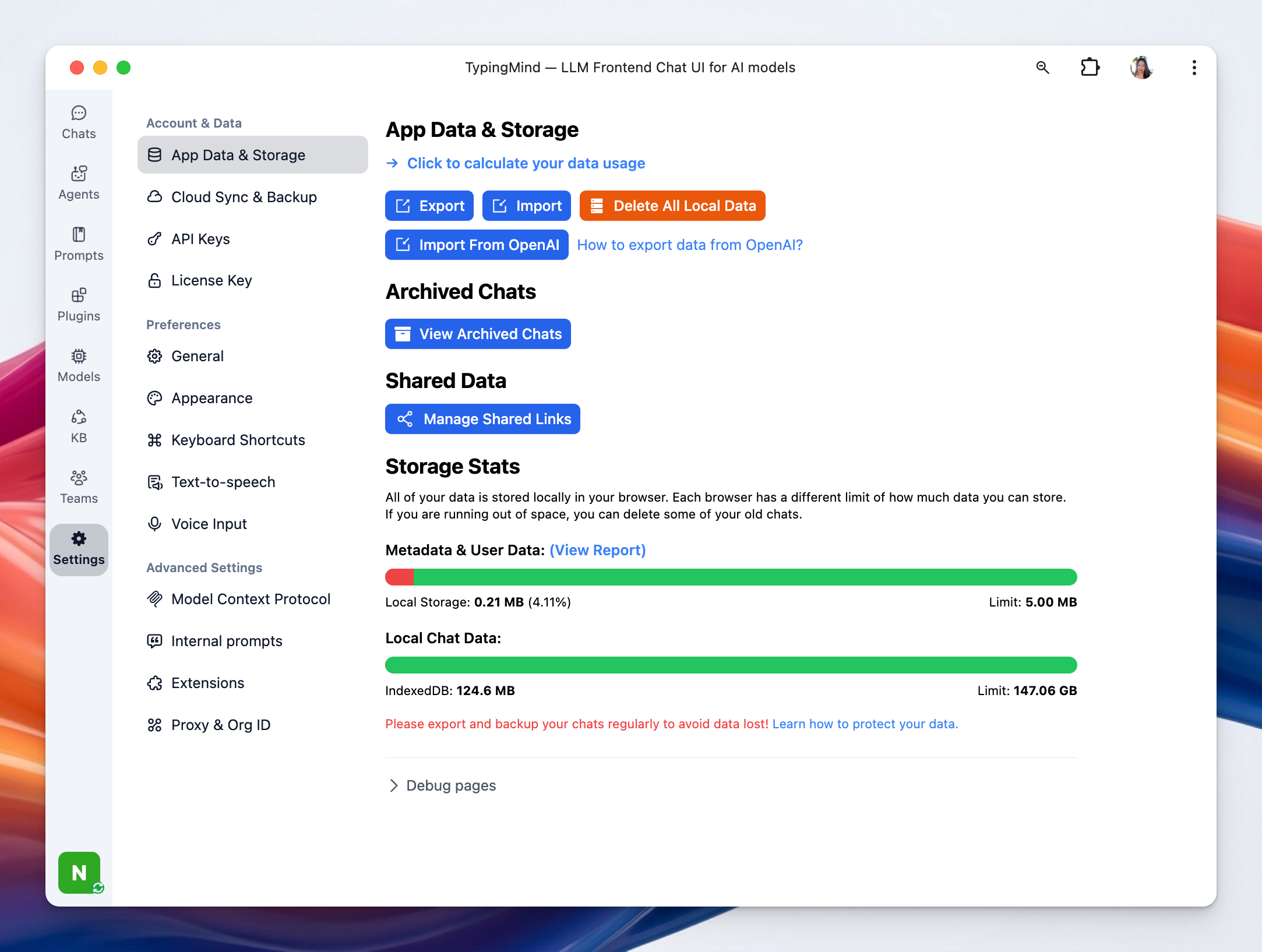Open the Agents section icon
The height and width of the screenshot is (952, 1262).
point(79,183)
